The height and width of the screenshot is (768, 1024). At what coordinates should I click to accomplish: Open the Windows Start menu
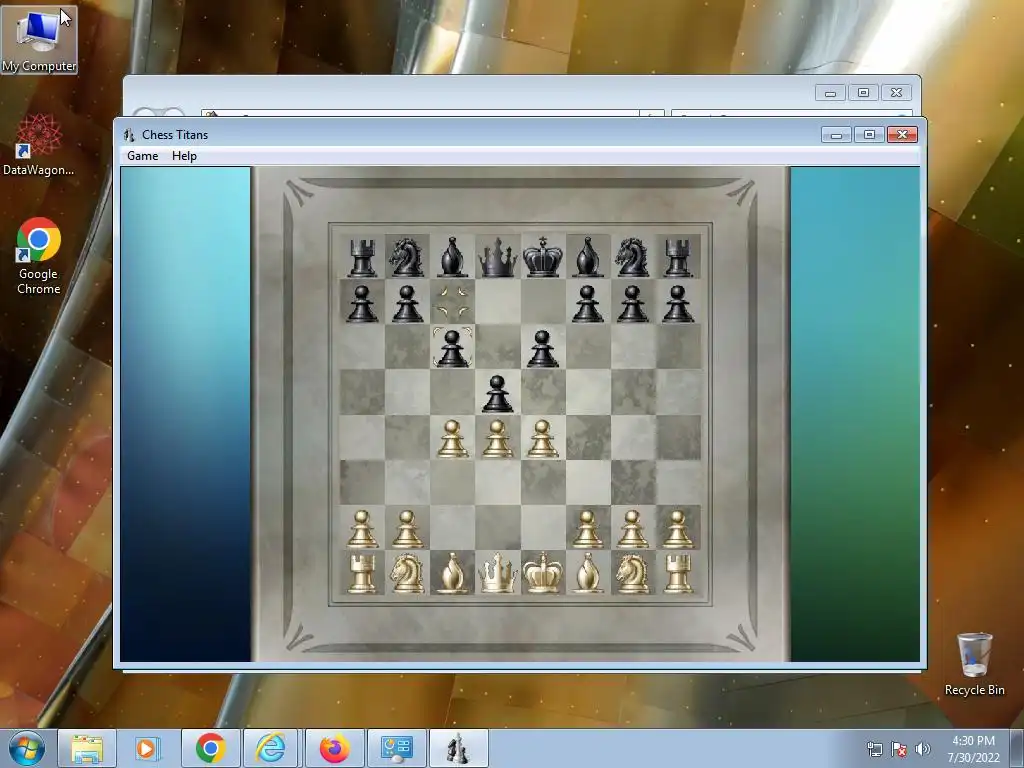click(x=27, y=748)
